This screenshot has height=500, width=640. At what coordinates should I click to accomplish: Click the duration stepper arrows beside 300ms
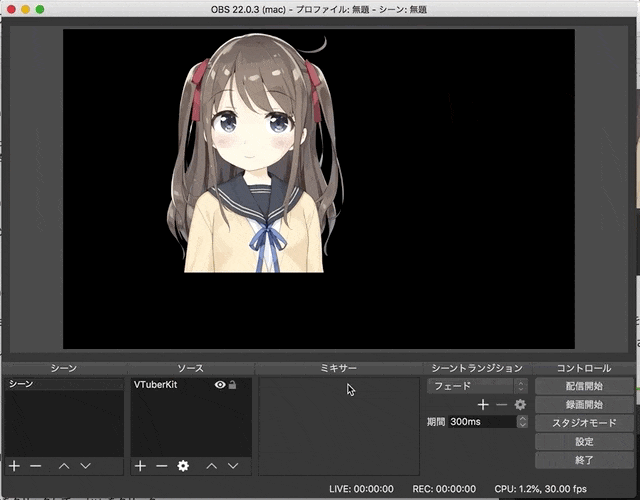coord(522,422)
